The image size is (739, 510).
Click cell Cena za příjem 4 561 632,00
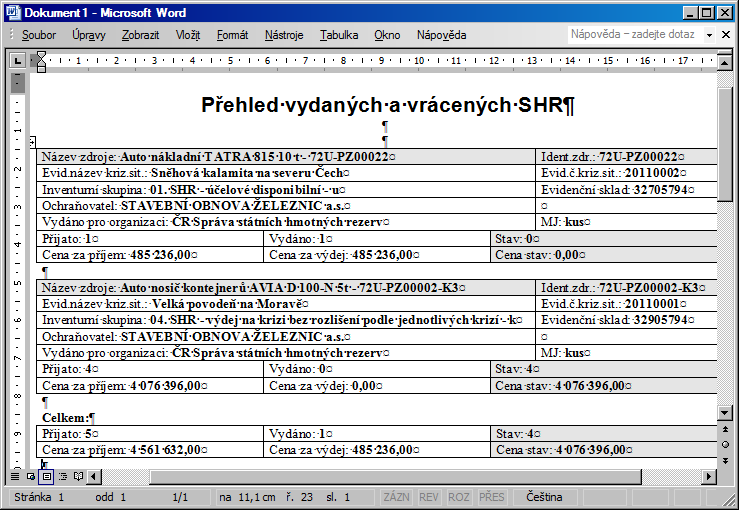click(150, 450)
